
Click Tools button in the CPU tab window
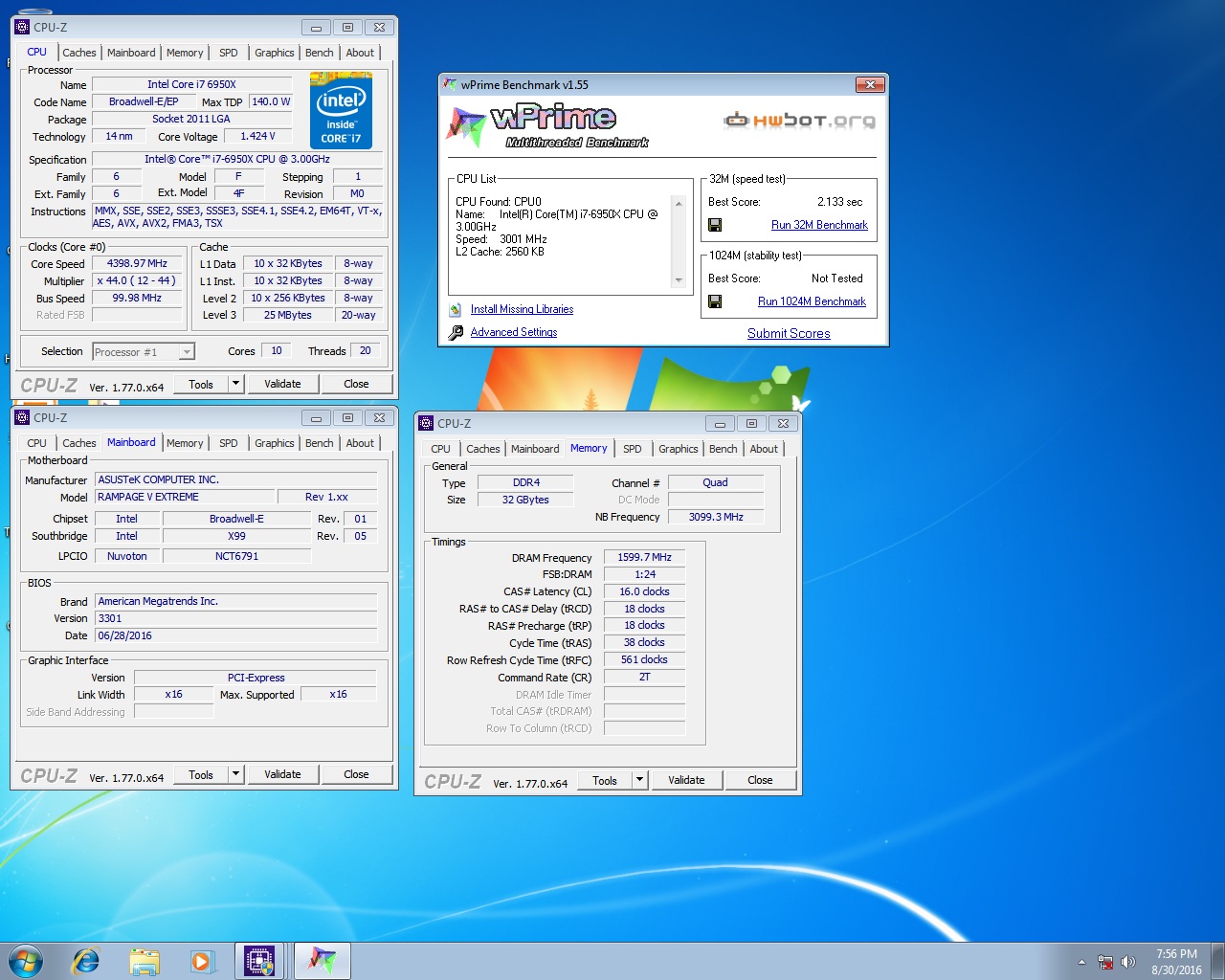click(x=201, y=384)
